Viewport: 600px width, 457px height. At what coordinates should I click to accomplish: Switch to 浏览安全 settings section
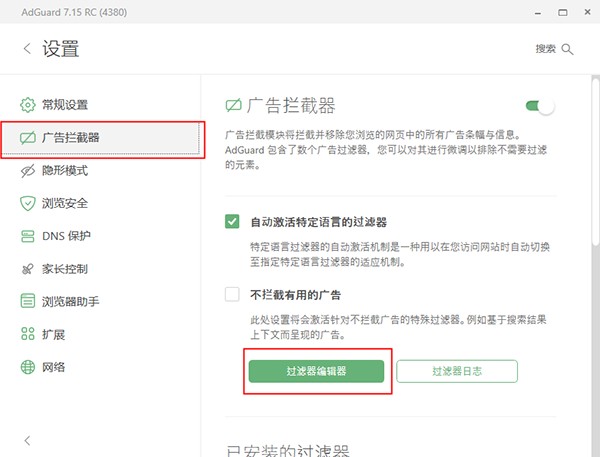tap(65, 204)
